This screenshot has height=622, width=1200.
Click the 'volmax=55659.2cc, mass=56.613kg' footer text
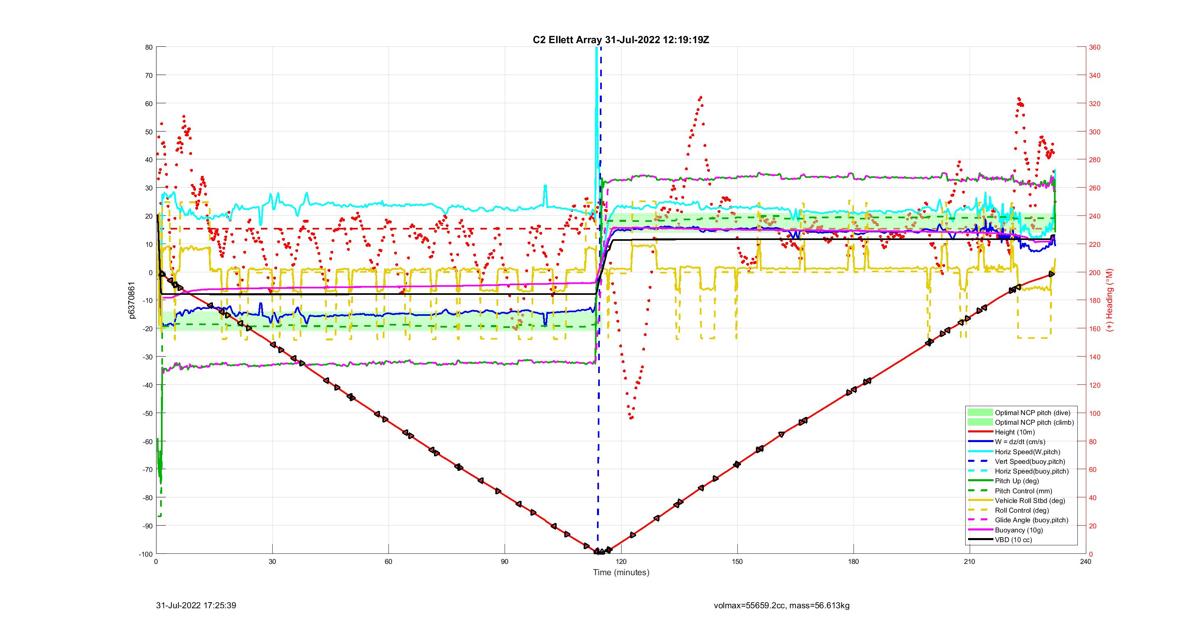(781, 605)
